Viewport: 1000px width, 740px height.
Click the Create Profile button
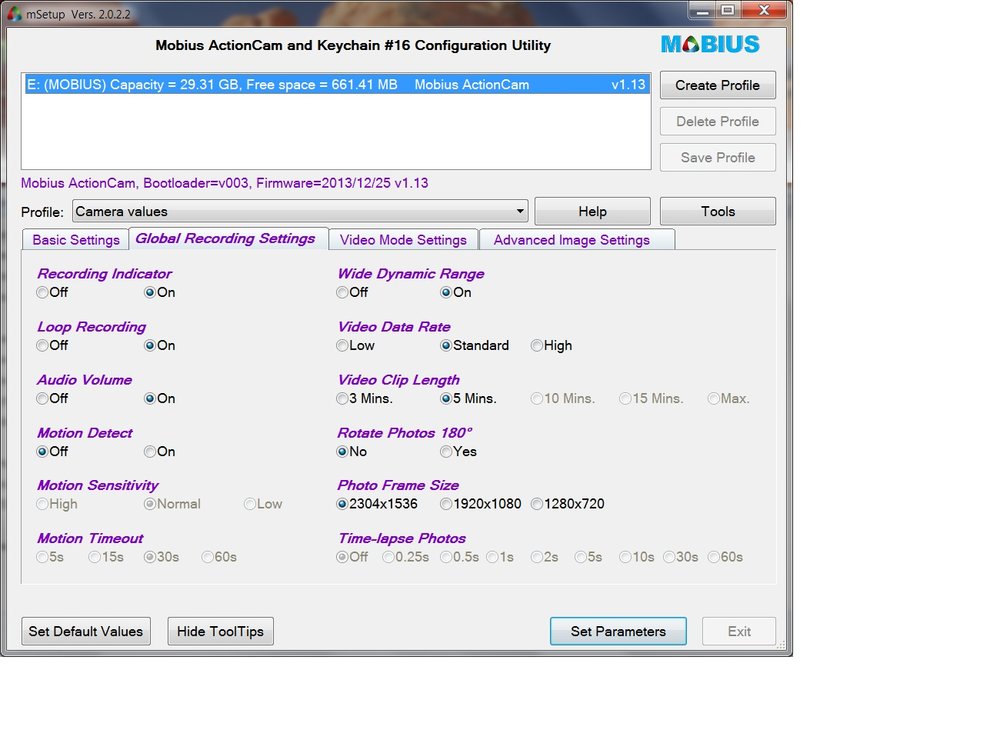click(x=717, y=85)
